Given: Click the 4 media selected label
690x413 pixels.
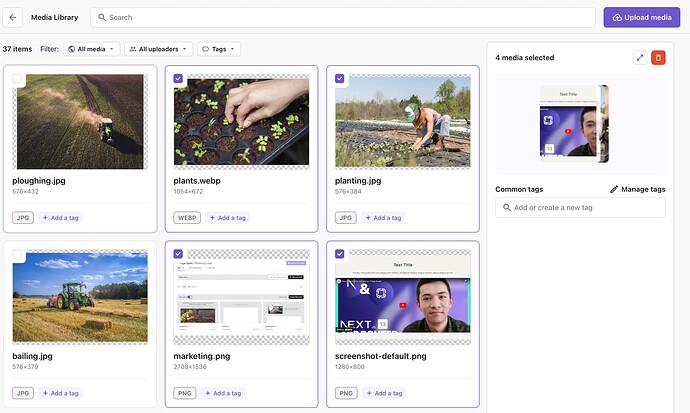Looking at the screenshot, I should coord(525,58).
